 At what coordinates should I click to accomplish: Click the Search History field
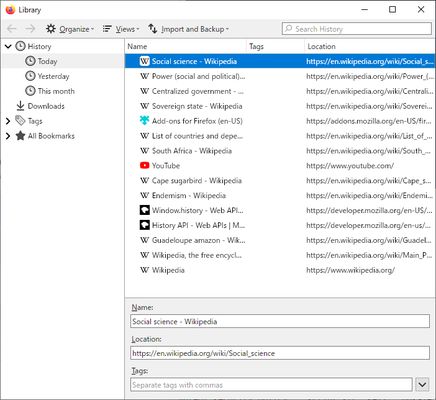(x=357, y=29)
